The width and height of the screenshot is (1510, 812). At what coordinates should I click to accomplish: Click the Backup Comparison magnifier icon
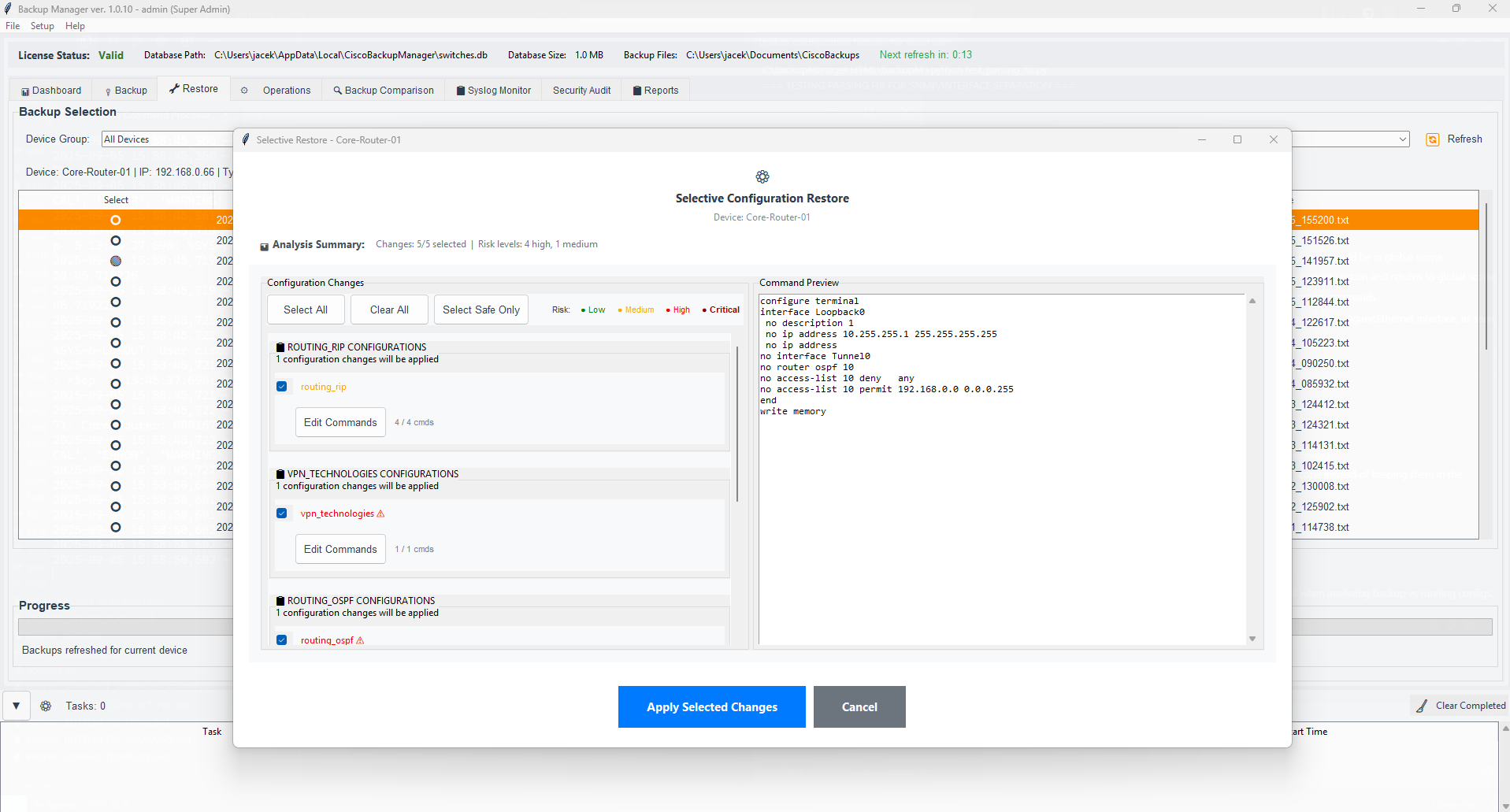(x=338, y=91)
